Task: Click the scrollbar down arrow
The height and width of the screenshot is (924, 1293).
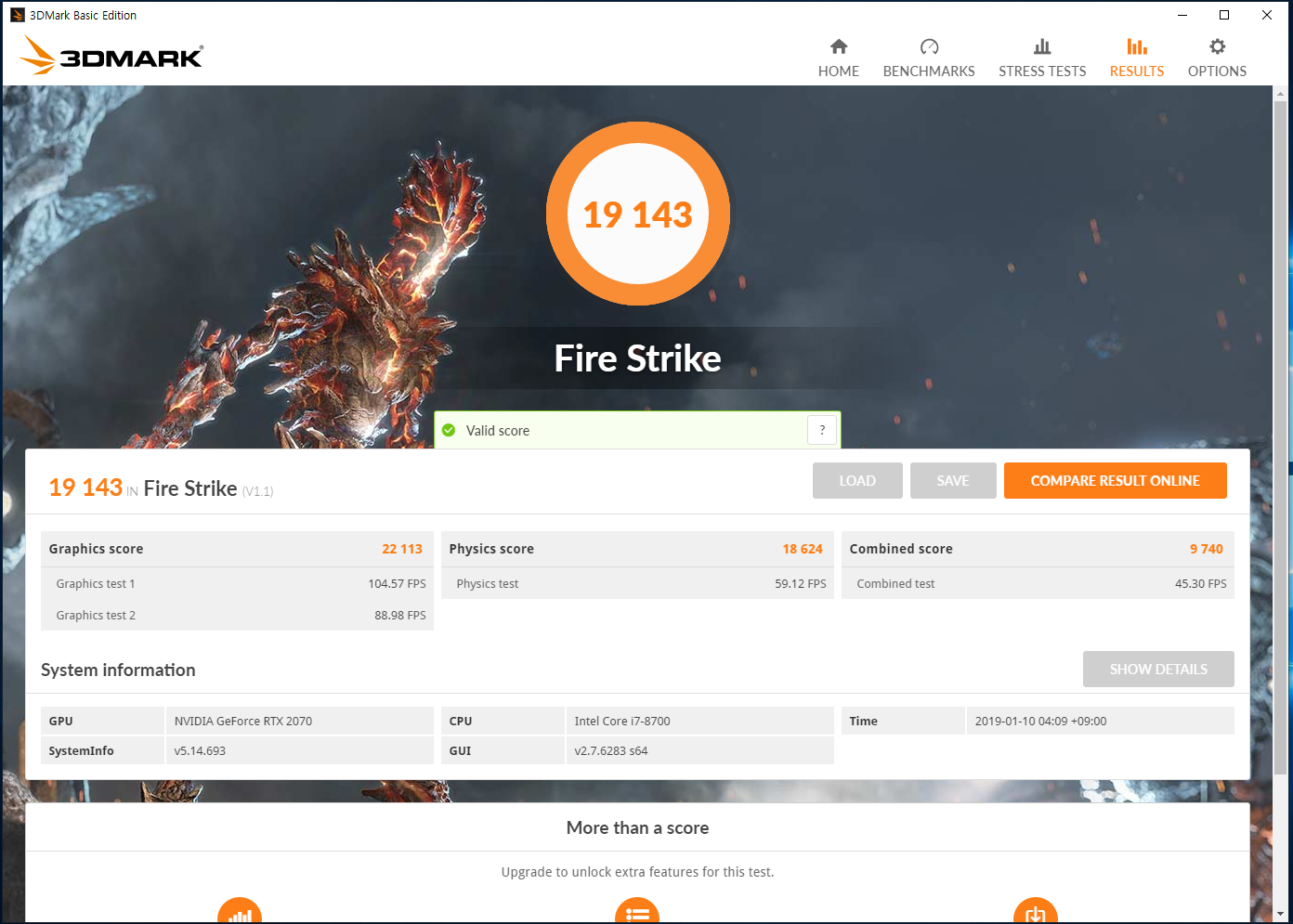Action: 1280,914
